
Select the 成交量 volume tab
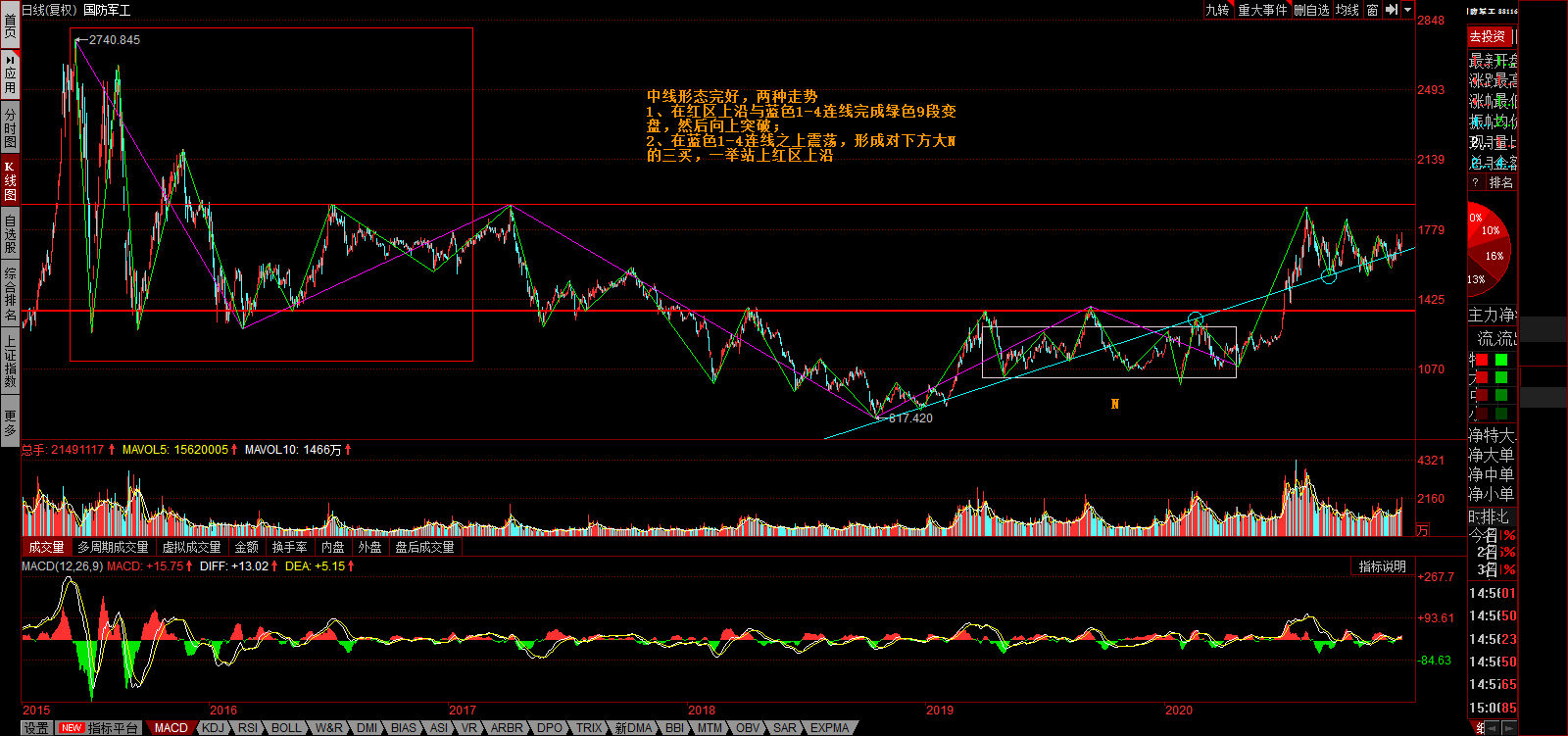point(46,547)
